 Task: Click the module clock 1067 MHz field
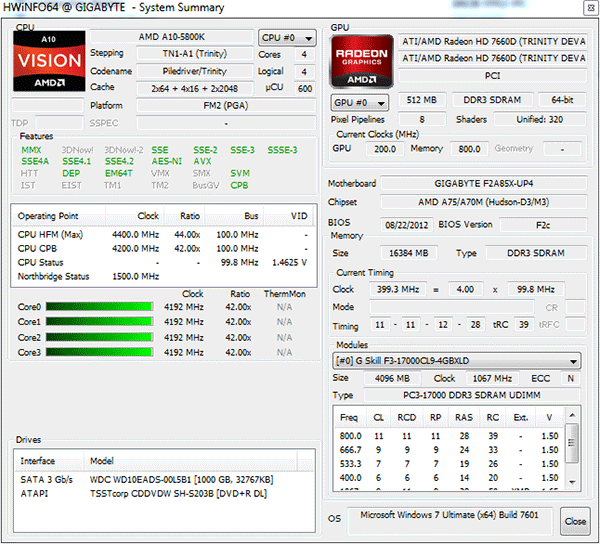[492, 378]
